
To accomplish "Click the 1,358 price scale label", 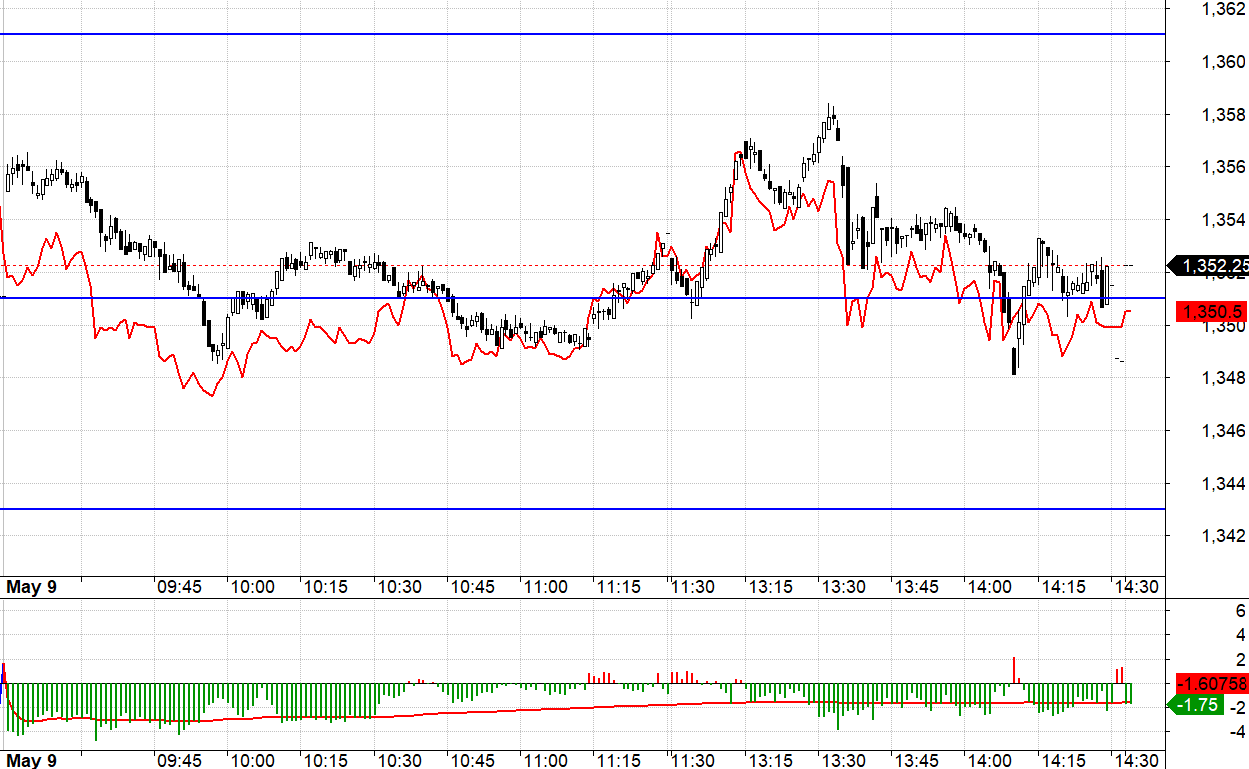I will (x=1222, y=115).
